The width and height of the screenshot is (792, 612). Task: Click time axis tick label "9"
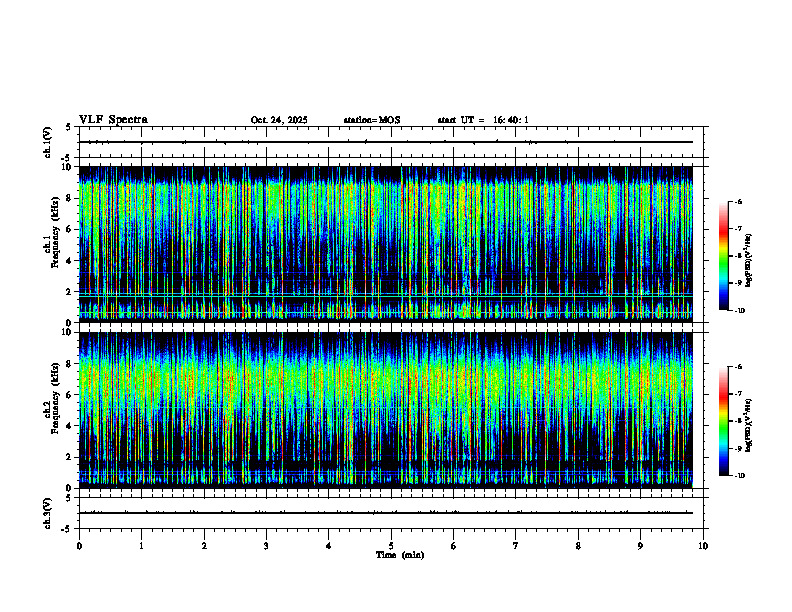(640, 546)
